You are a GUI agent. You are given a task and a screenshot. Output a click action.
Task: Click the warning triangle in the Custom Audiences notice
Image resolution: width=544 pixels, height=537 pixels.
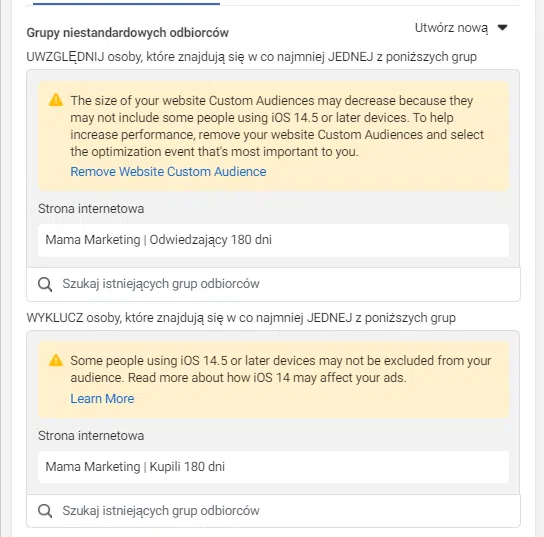(56, 100)
